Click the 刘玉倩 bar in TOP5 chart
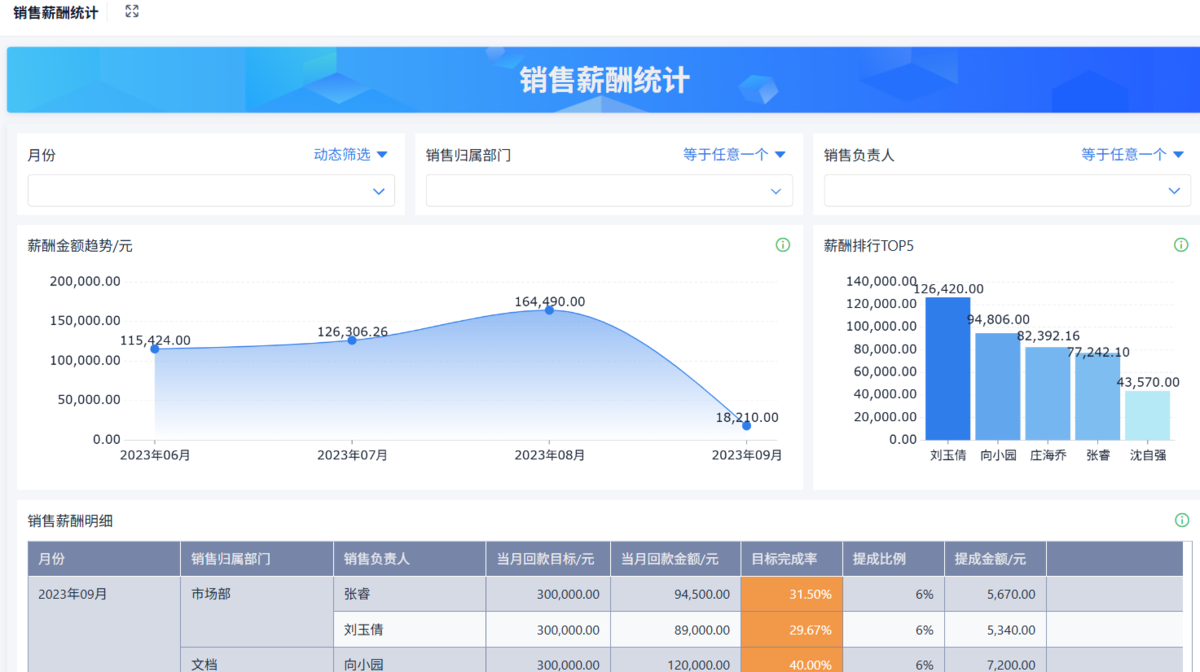Viewport: 1200px width, 672px height. tap(947, 370)
